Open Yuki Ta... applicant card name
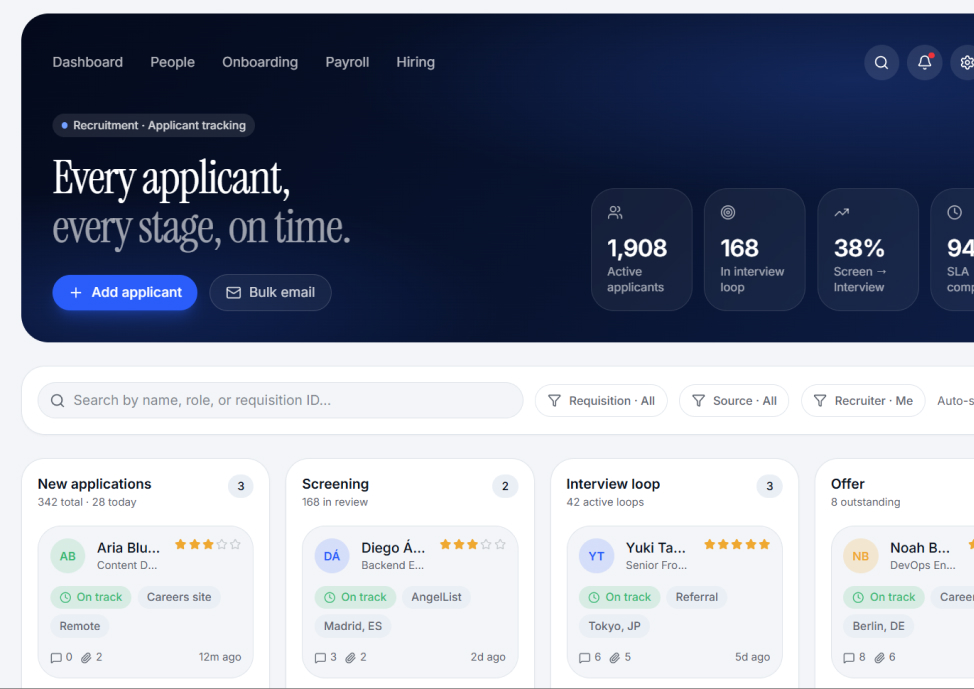 (x=655, y=548)
